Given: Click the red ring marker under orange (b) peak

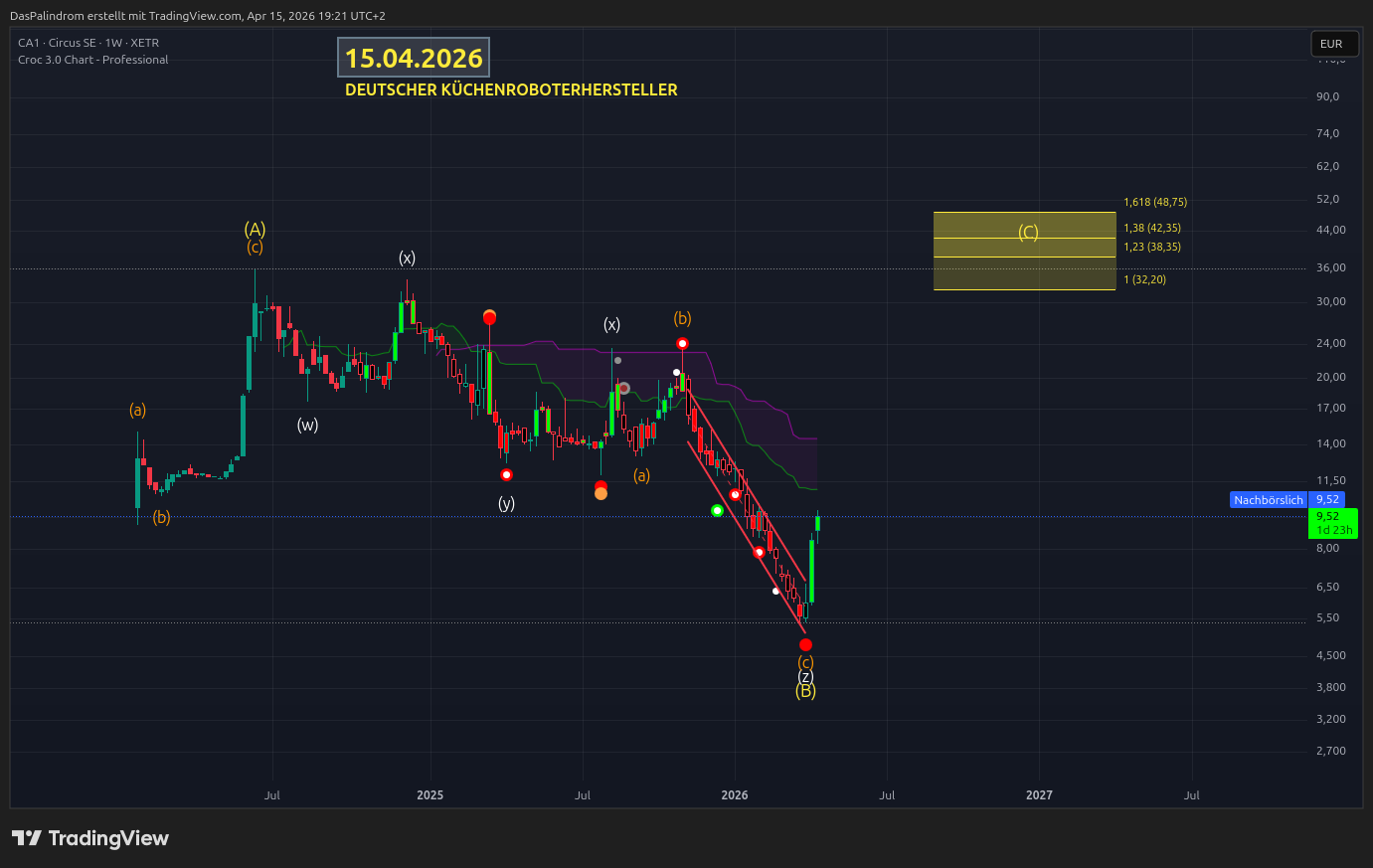Looking at the screenshot, I should (x=682, y=344).
